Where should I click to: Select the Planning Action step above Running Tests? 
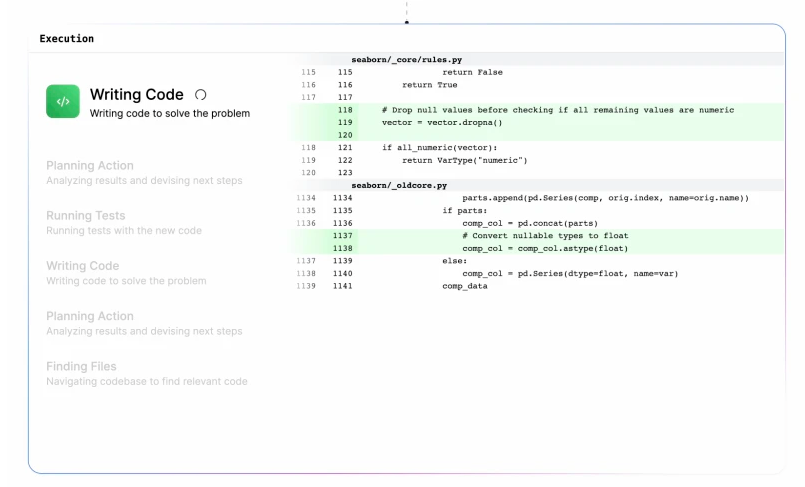tap(90, 166)
